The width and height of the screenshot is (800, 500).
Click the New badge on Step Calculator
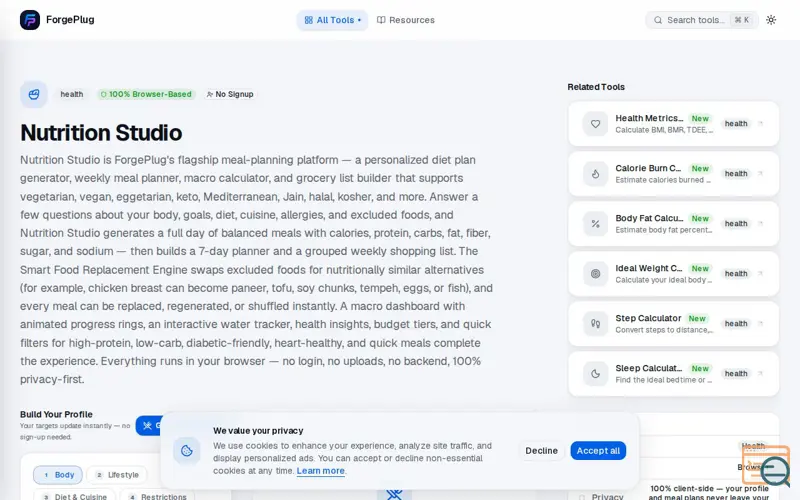697,318
